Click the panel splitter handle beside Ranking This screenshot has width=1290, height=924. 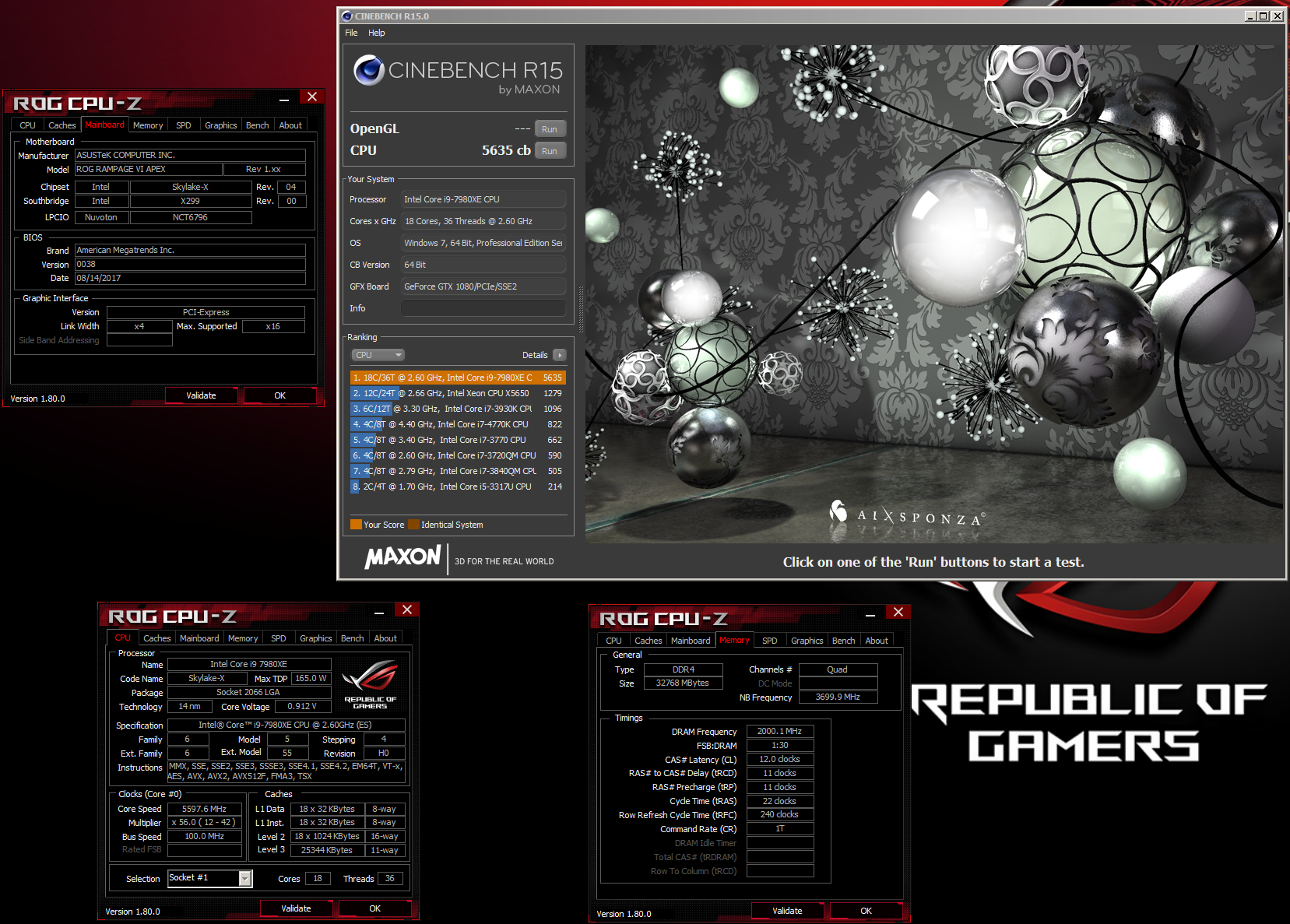point(580,310)
